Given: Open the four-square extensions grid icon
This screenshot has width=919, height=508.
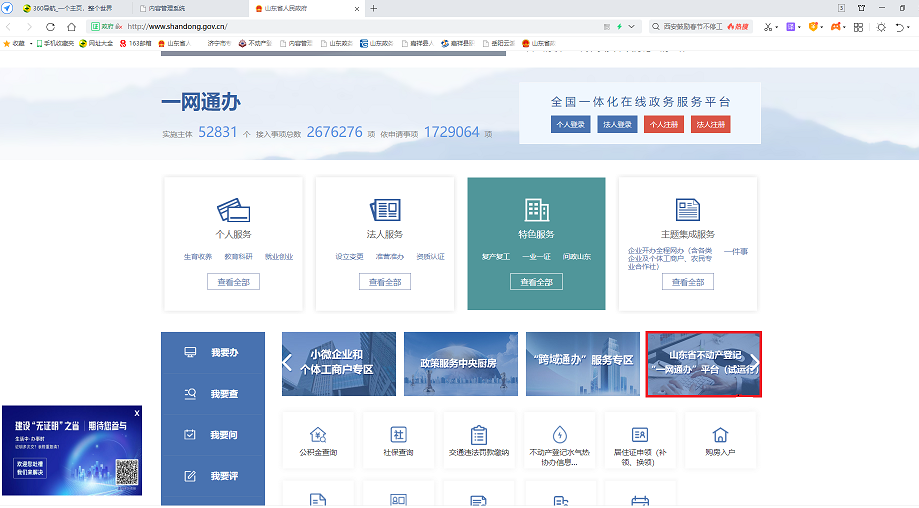Looking at the screenshot, I should click(x=858, y=27).
